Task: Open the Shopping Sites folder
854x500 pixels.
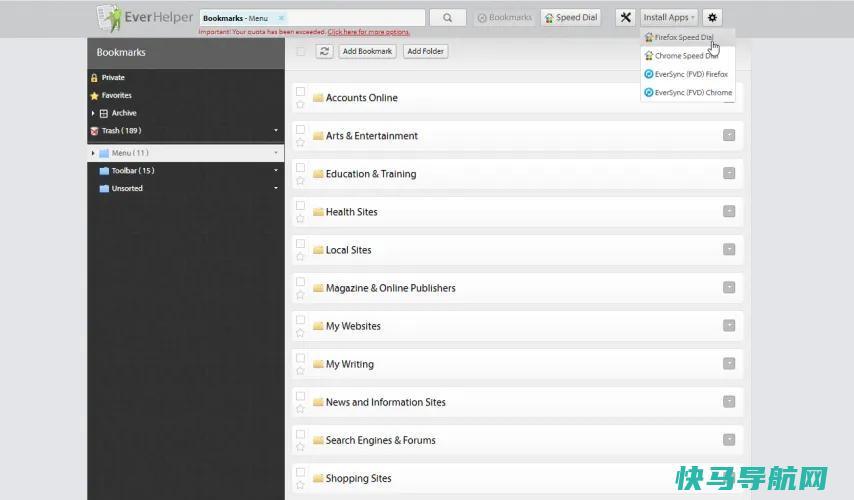Action: 358,478
